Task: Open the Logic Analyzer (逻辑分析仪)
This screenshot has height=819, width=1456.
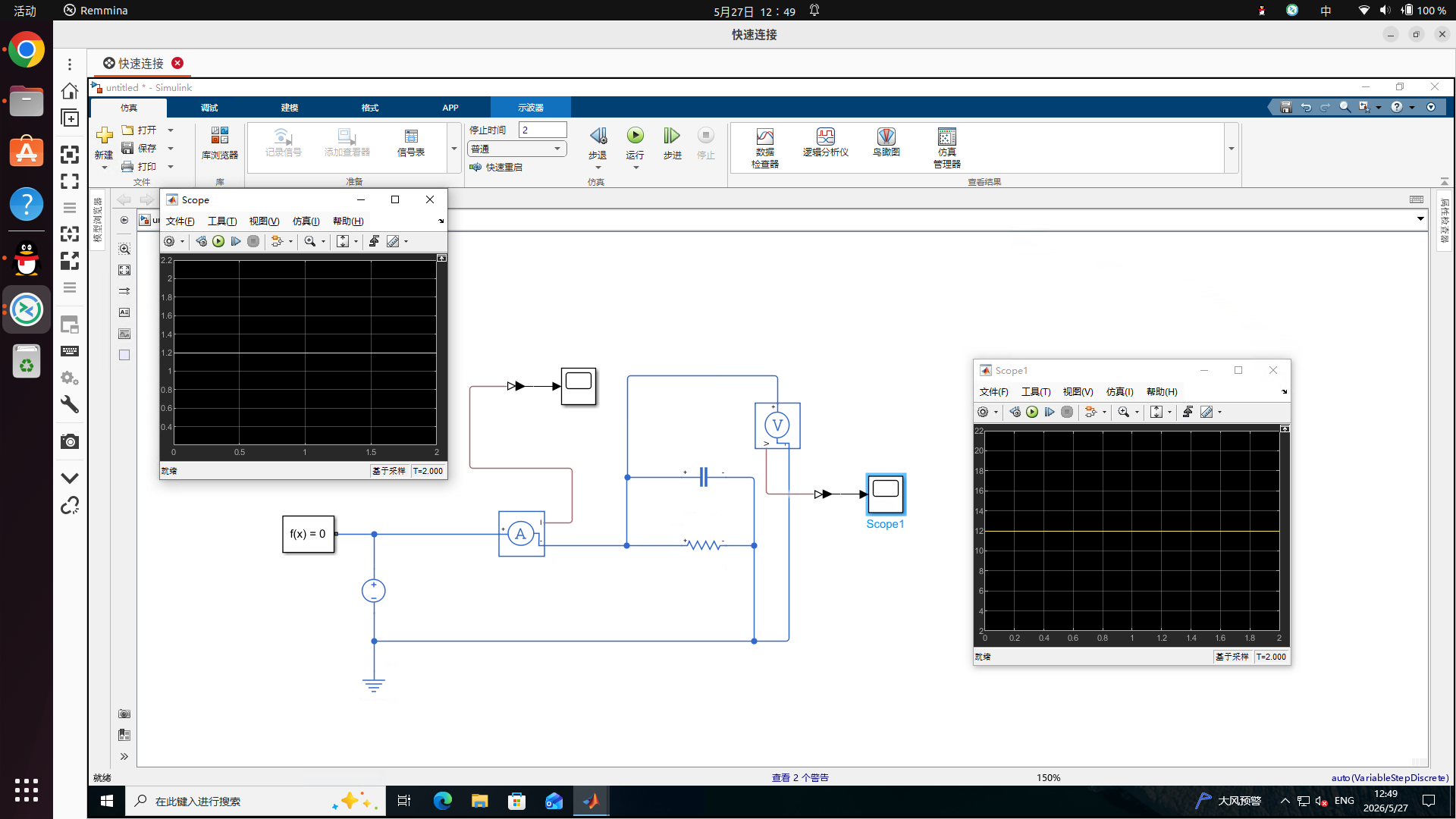Action: [x=825, y=143]
